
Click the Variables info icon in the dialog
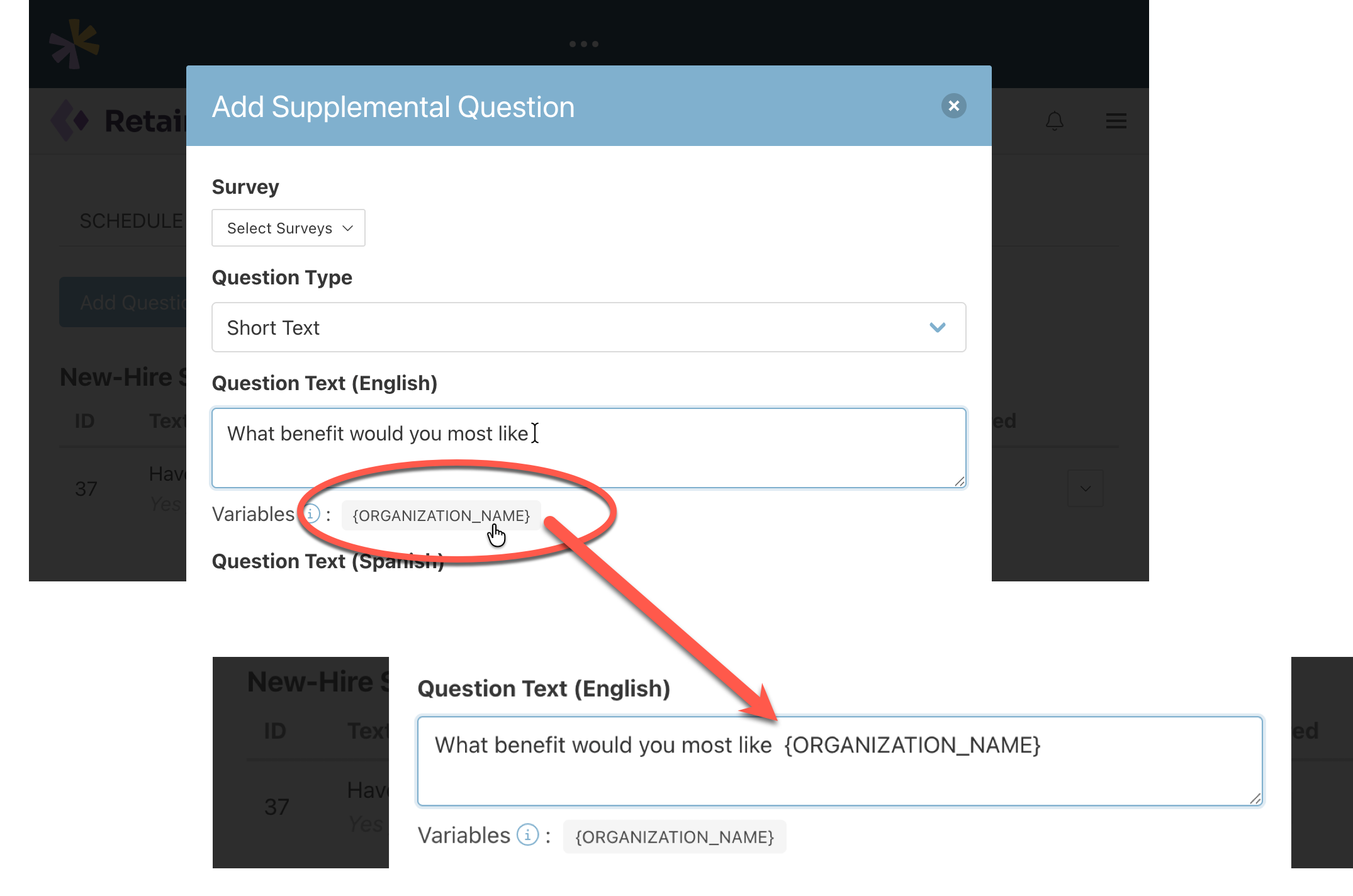[311, 514]
